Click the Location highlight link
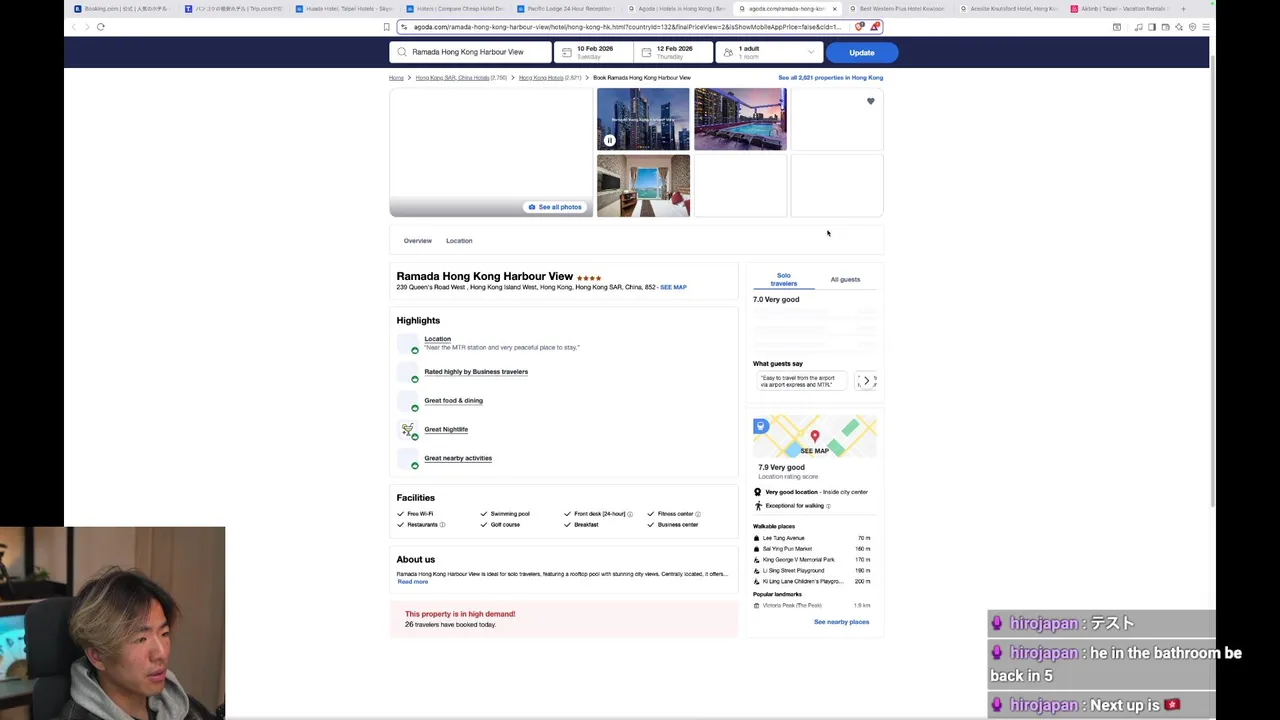Screen dimensions: 1280x720 pyautogui.click(x=437, y=339)
